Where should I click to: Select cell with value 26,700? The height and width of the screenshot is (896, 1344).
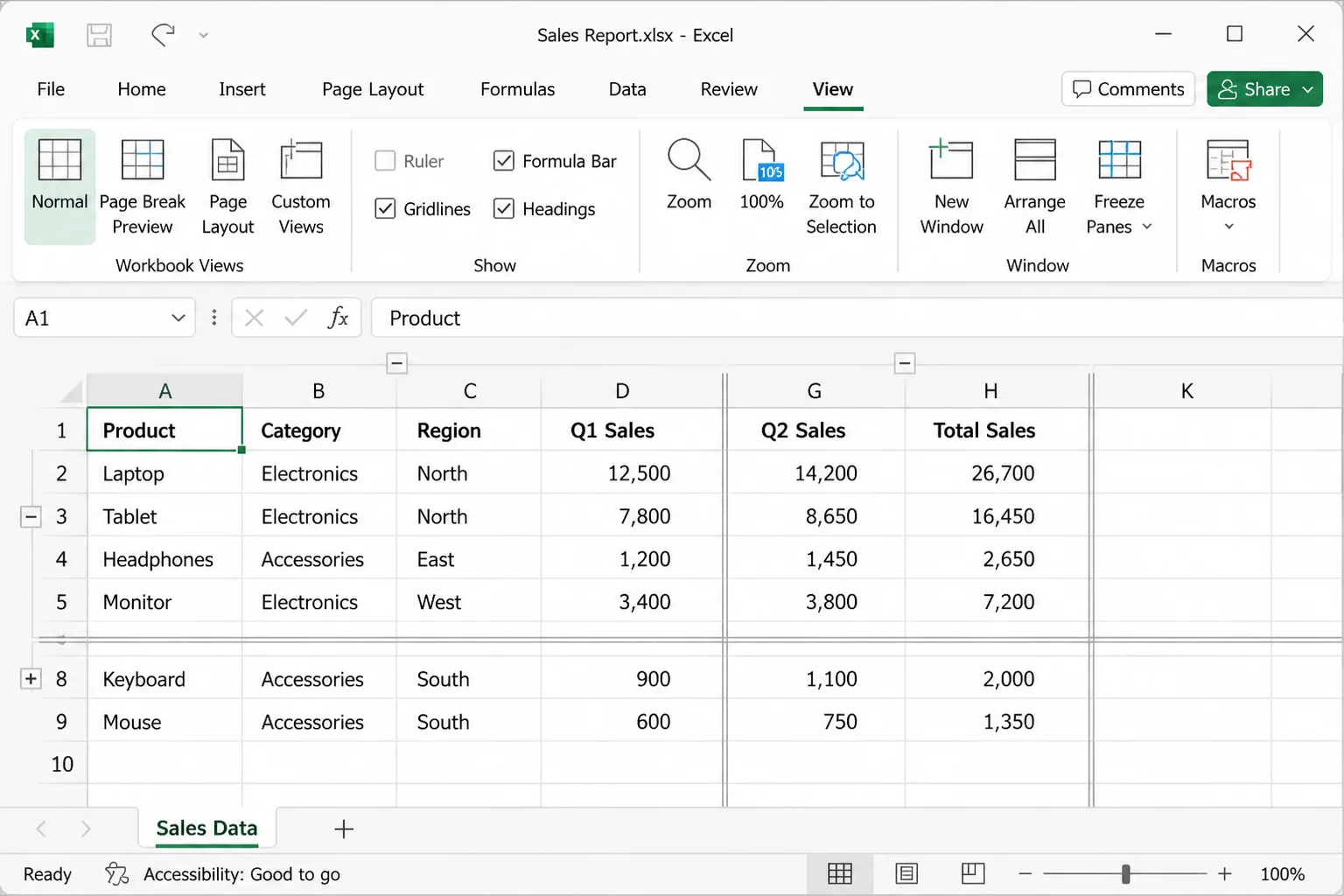pyautogui.click(x=997, y=473)
